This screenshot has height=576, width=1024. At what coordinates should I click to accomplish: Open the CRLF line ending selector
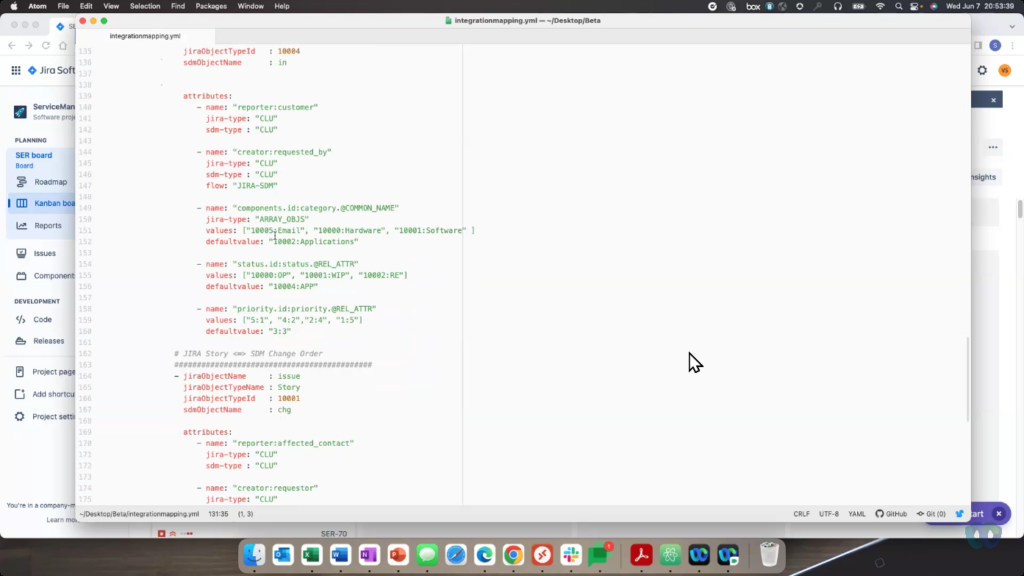[x=801, y=514]
